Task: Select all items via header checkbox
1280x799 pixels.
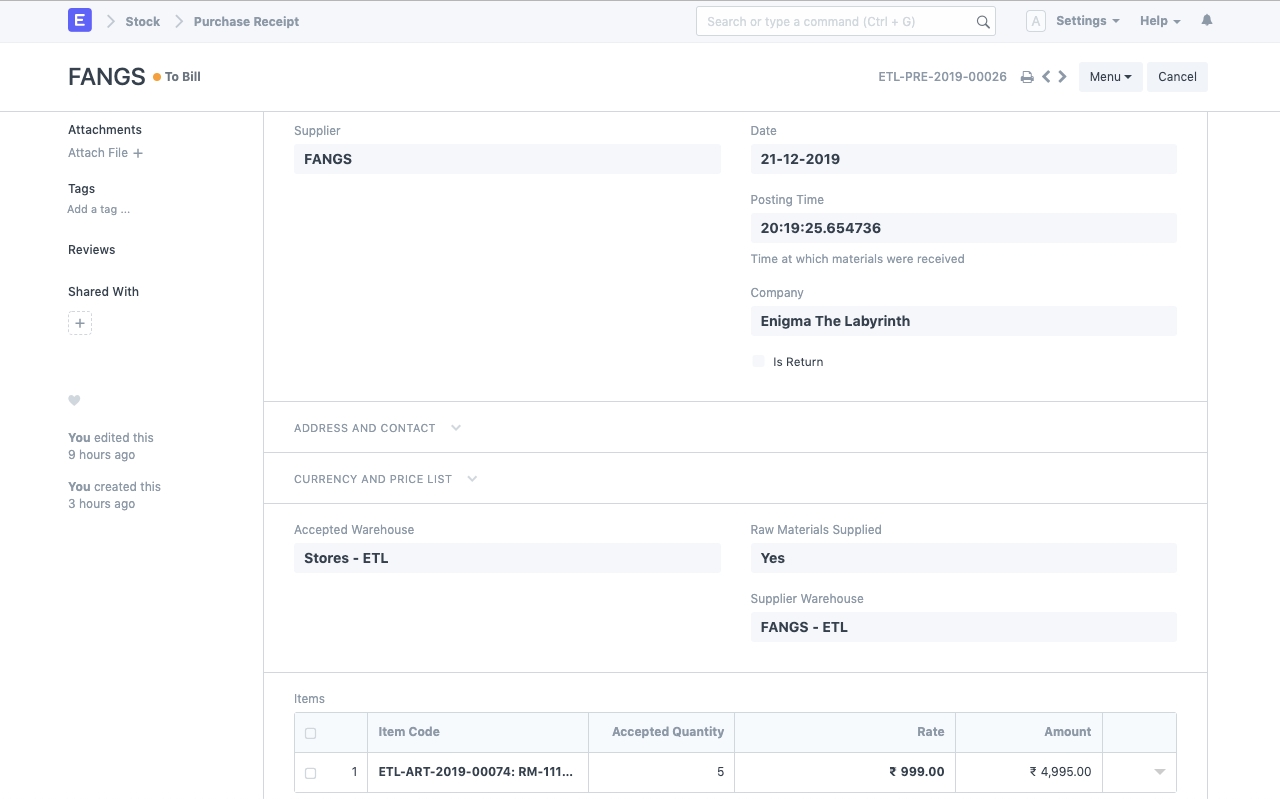Action: coord(310,733)
